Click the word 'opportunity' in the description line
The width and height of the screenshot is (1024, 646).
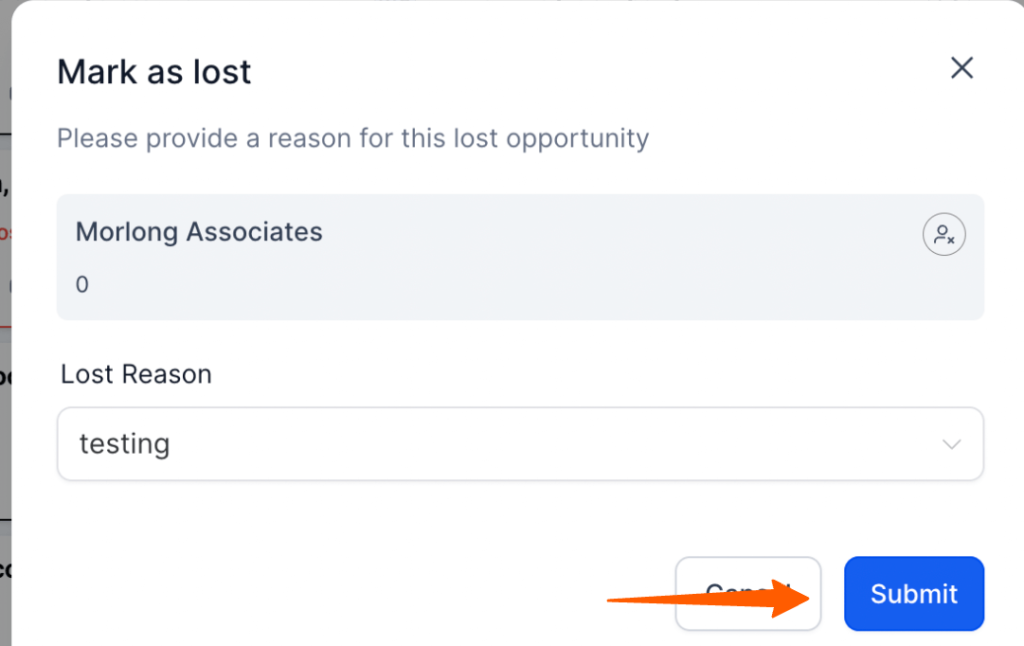pyautogui.click(x=577, y=138)
